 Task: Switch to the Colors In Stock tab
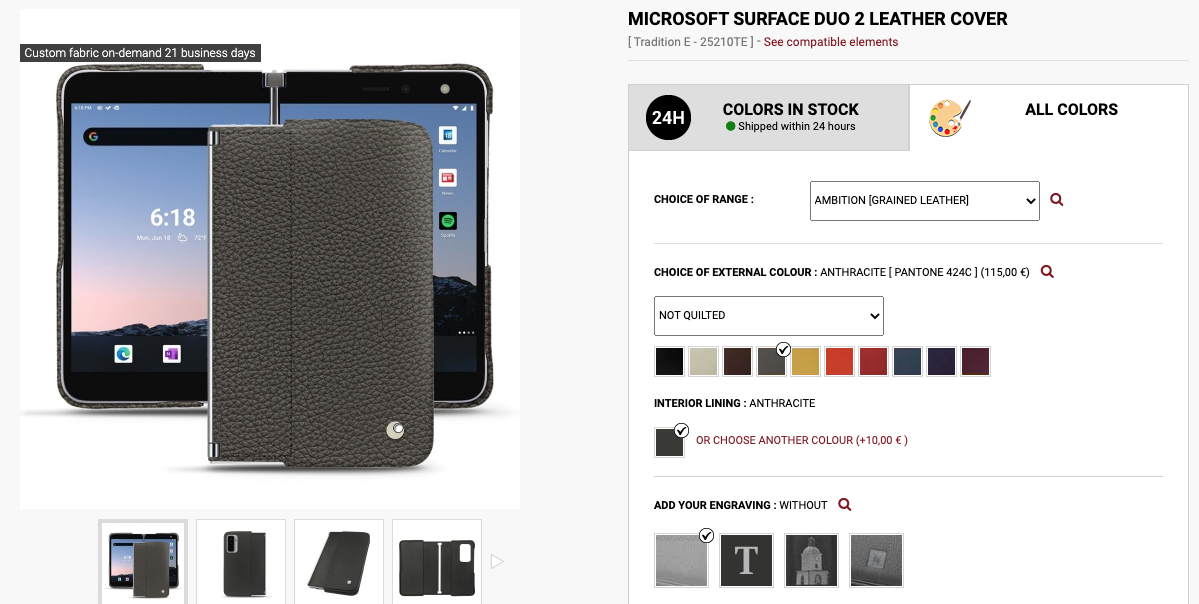(769, 118)
